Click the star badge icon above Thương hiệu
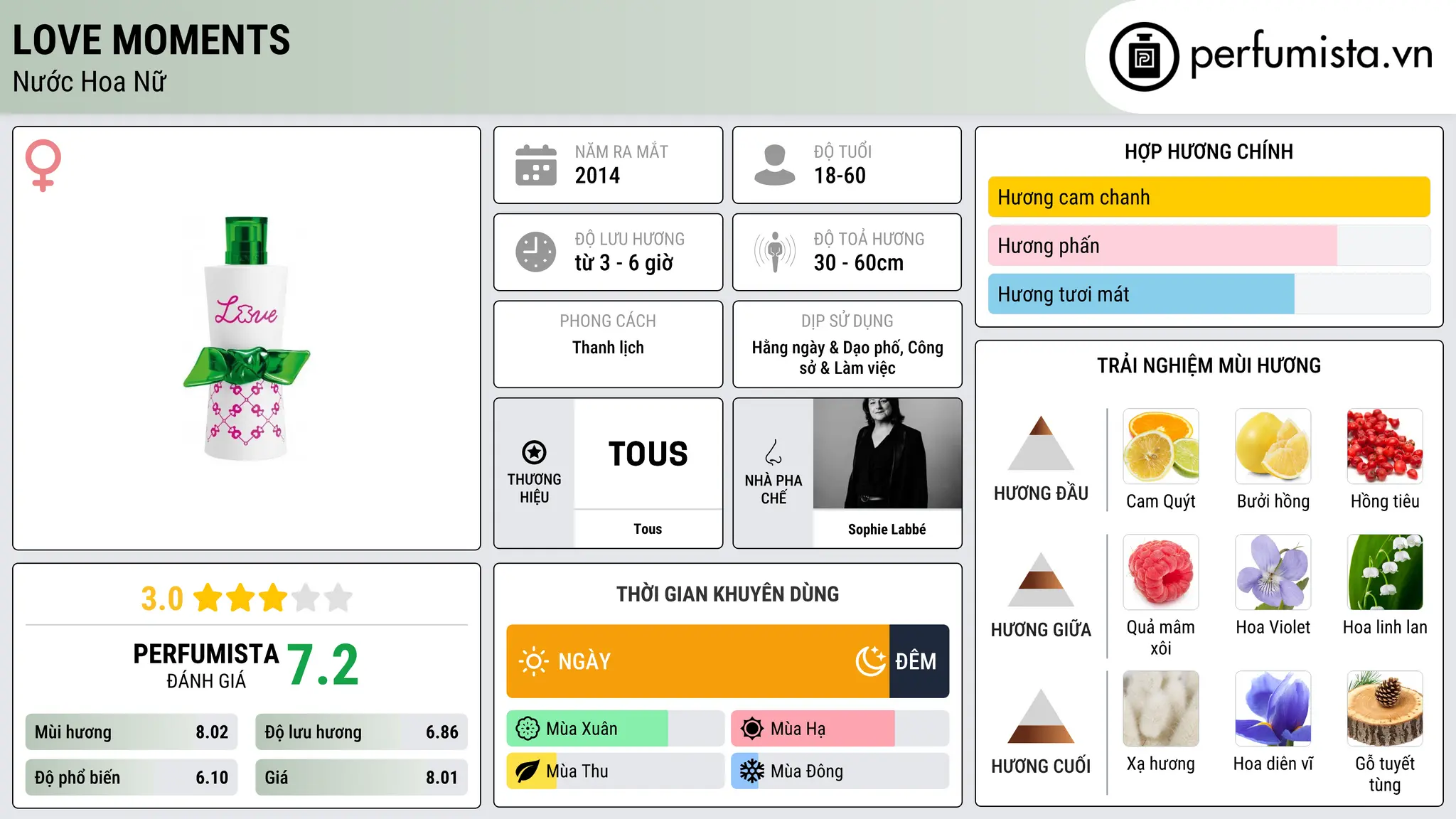Viewport: 1456px width, 819px height. click(x=534, y=452)
